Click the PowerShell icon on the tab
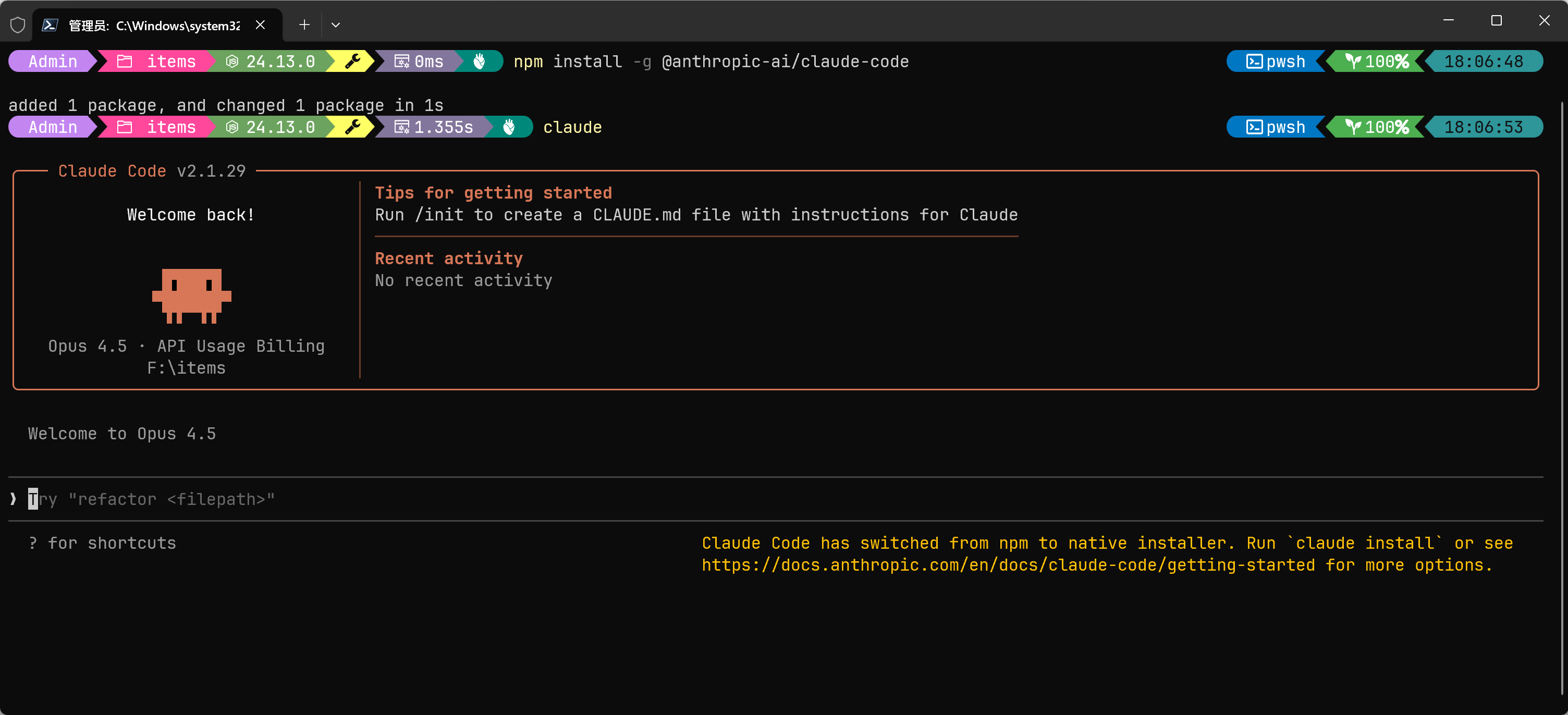Image resolution: width=1568 pixels, height=715 pixels. click(x=50, y=25)
